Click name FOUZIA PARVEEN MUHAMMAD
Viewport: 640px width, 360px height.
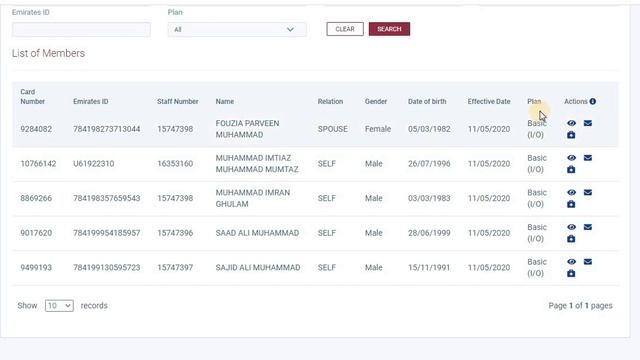247,129
